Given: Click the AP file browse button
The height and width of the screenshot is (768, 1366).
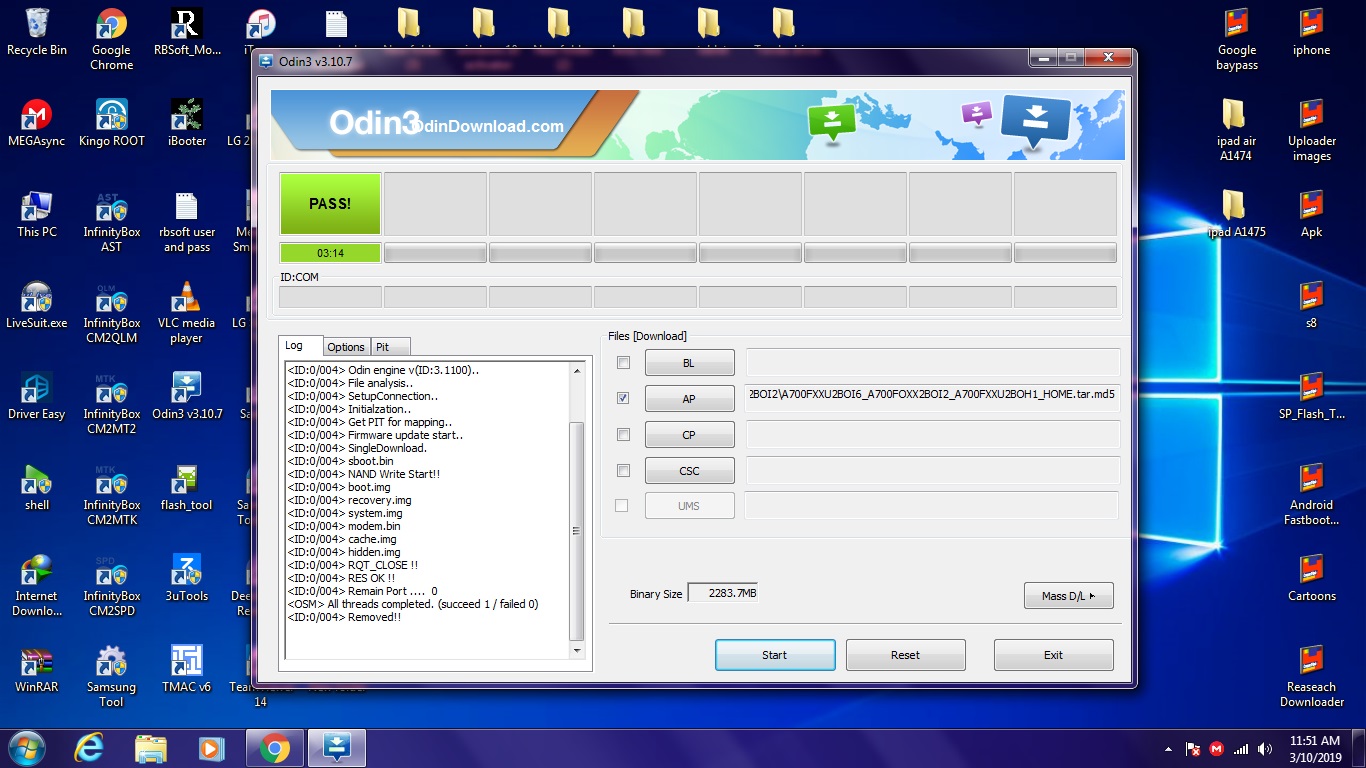Looking at the screenshot, I should click(689, 398).
